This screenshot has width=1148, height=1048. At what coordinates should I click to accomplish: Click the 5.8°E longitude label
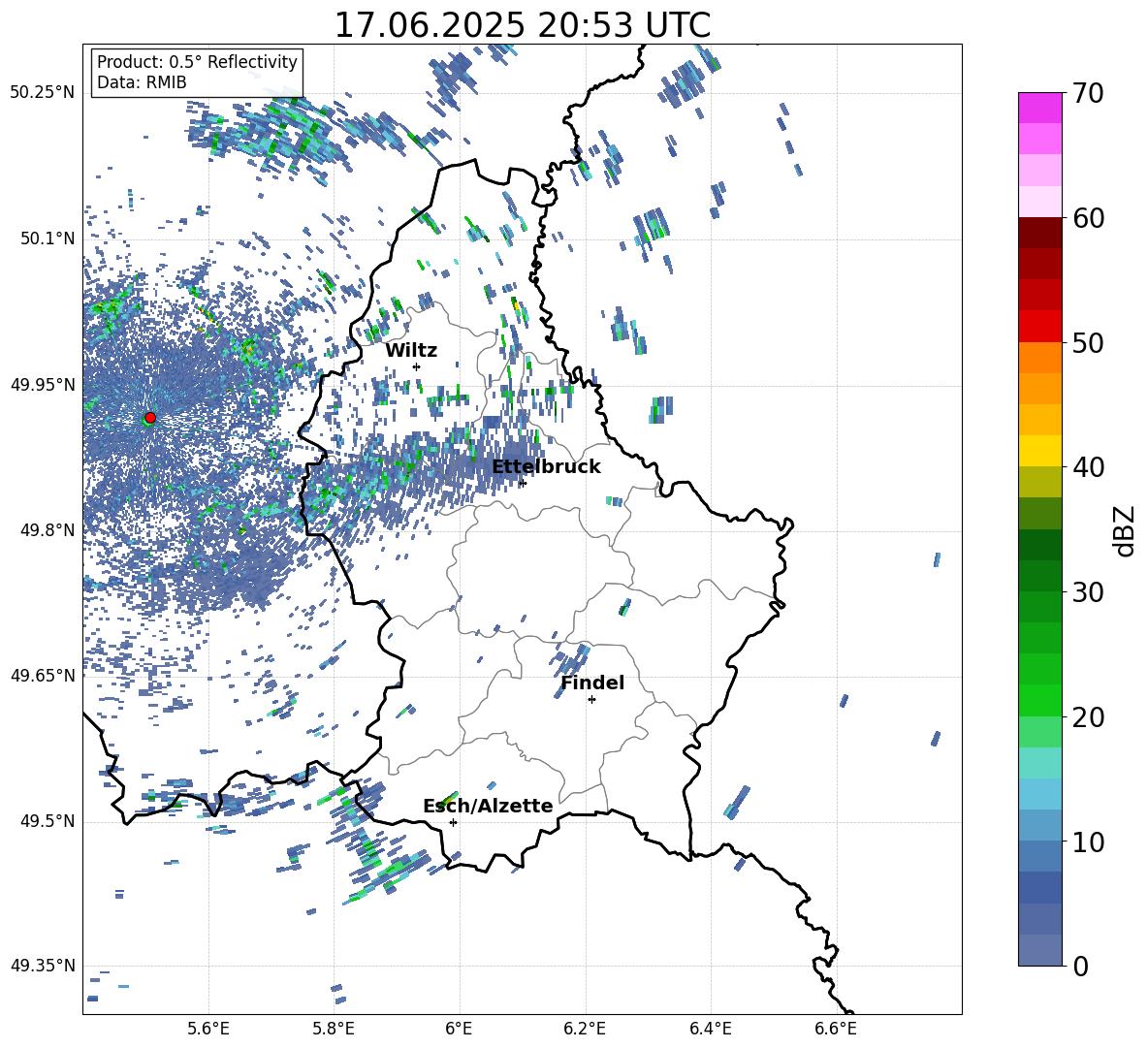tap(334, 1029)
